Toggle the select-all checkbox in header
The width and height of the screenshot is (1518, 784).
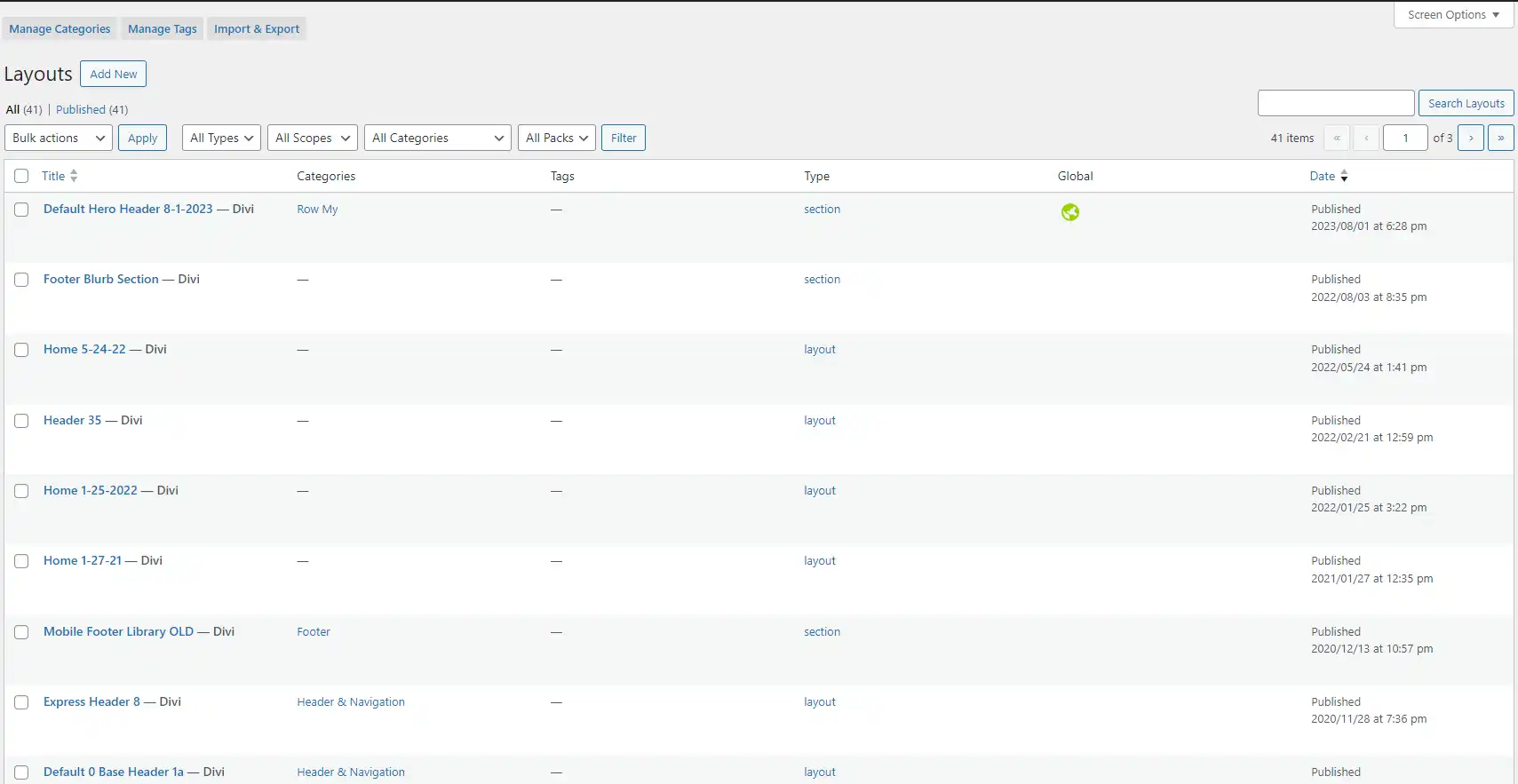(21, 176)
